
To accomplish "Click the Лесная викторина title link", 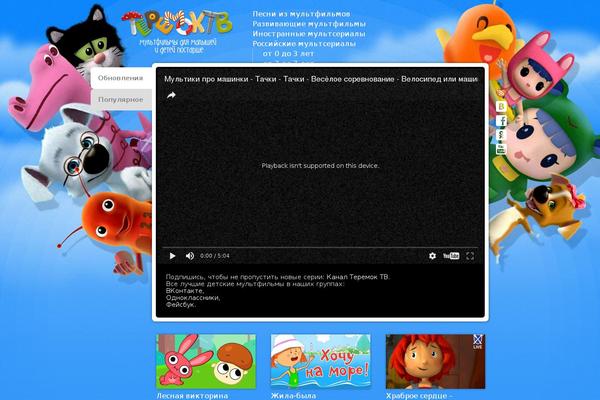I will (192, 396).
